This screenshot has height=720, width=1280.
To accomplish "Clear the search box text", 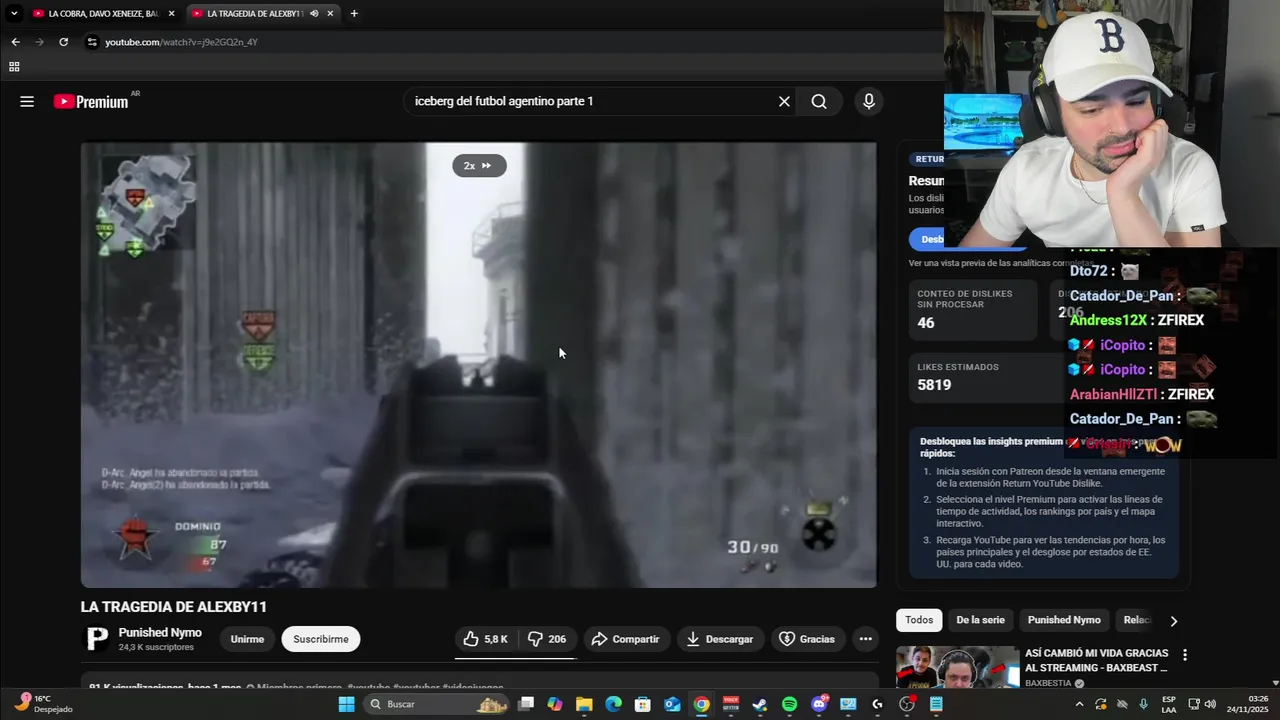I will (784, 101).
